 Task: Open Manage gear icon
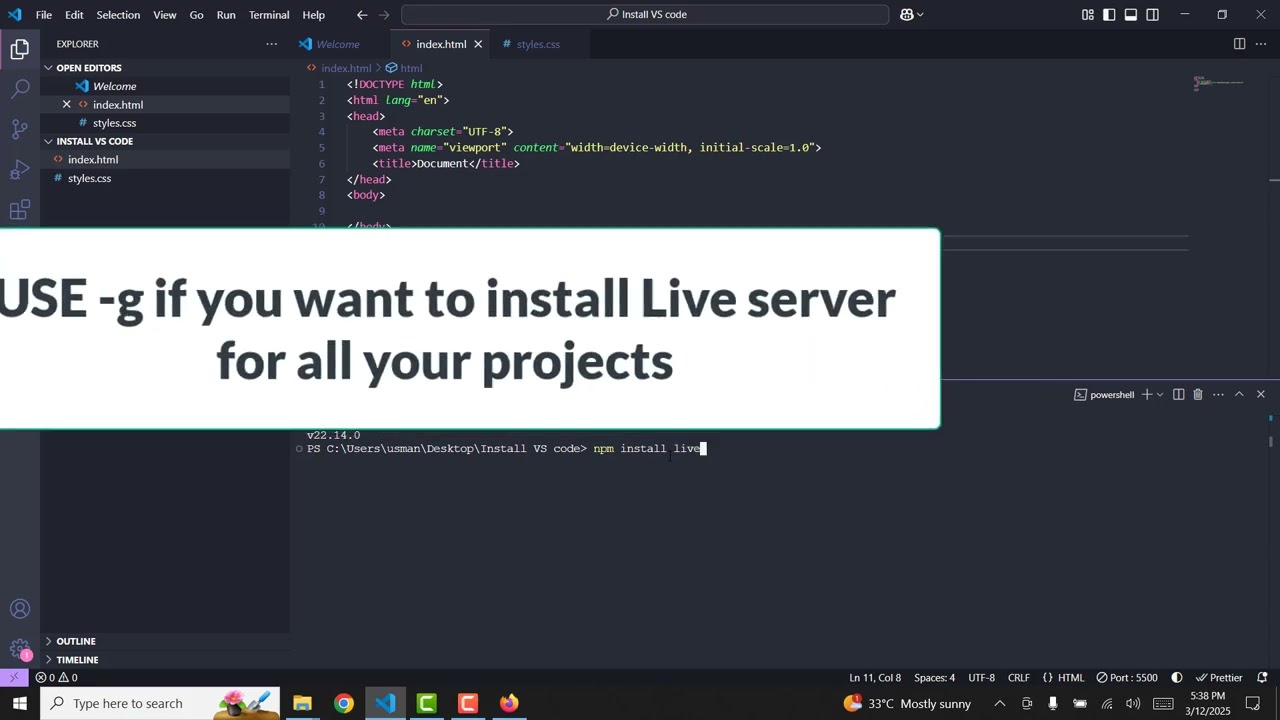20,649
